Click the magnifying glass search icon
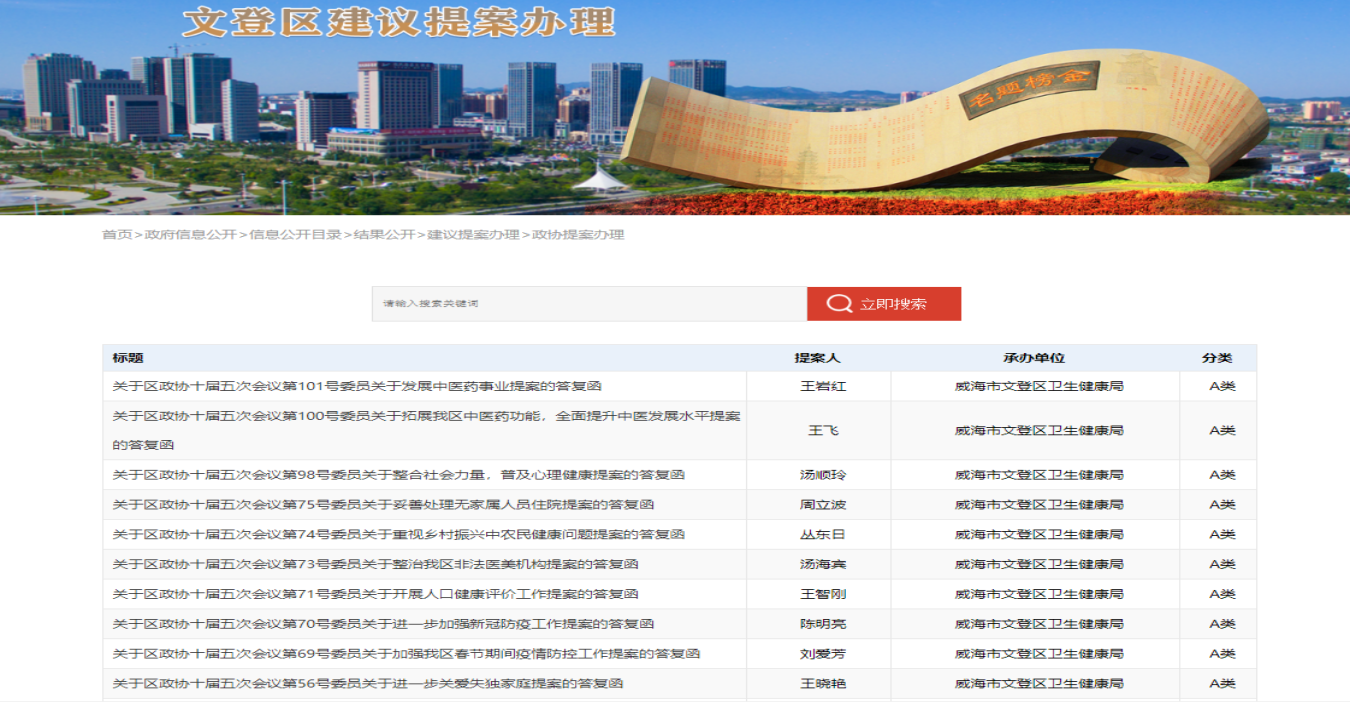1350x702 pixels. pos(839,304)
